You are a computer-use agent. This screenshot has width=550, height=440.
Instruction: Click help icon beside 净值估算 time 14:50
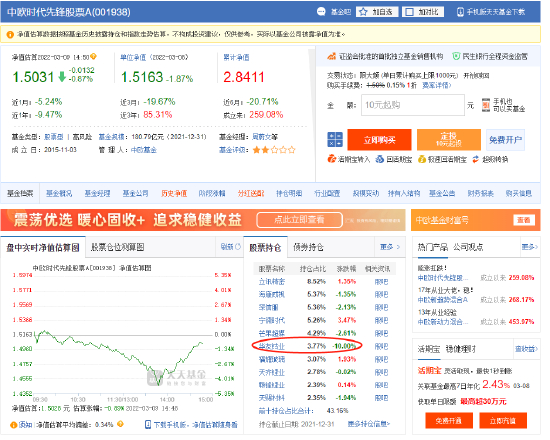point(93,56)
